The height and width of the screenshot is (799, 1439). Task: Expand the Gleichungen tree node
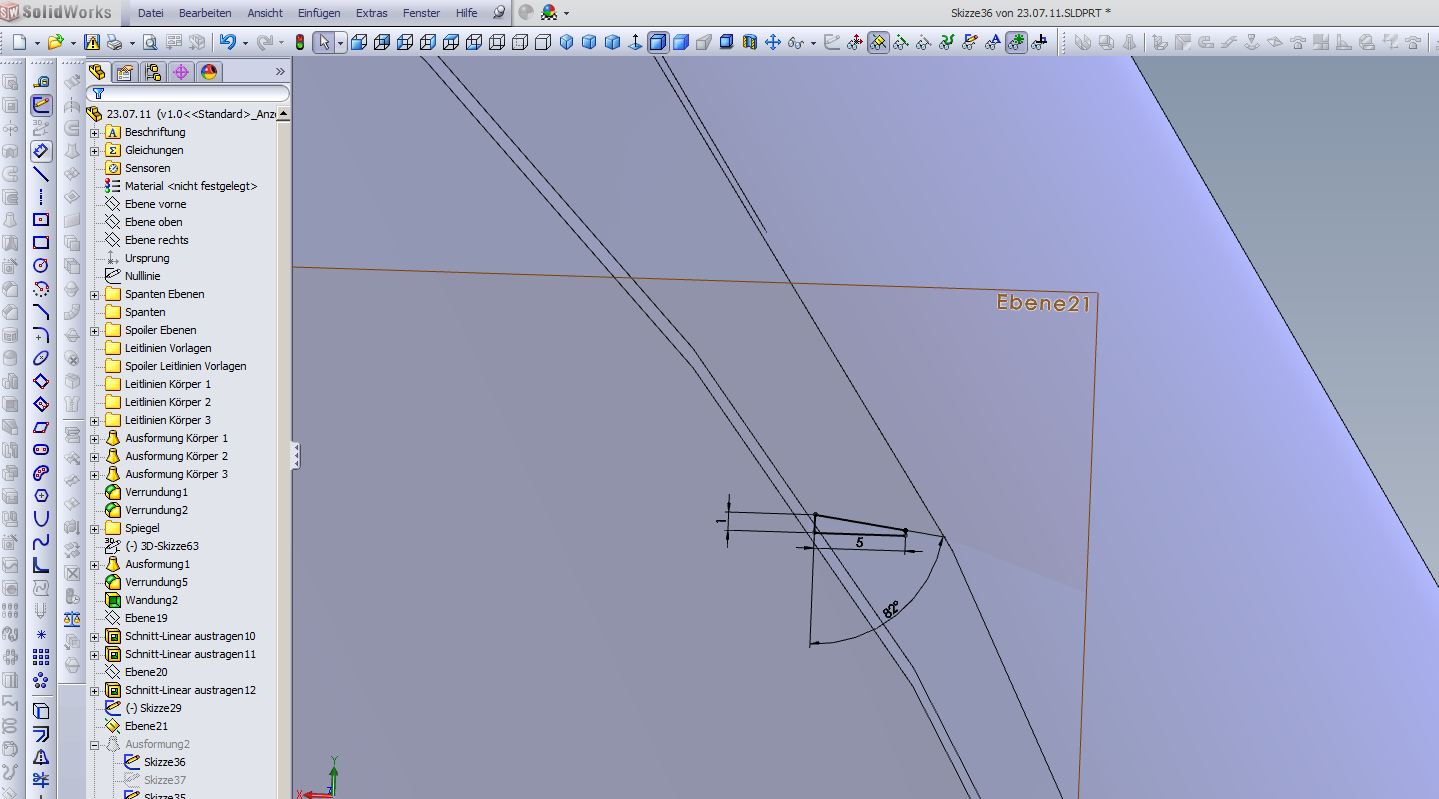pyautogui.click(x=95, y=151)
